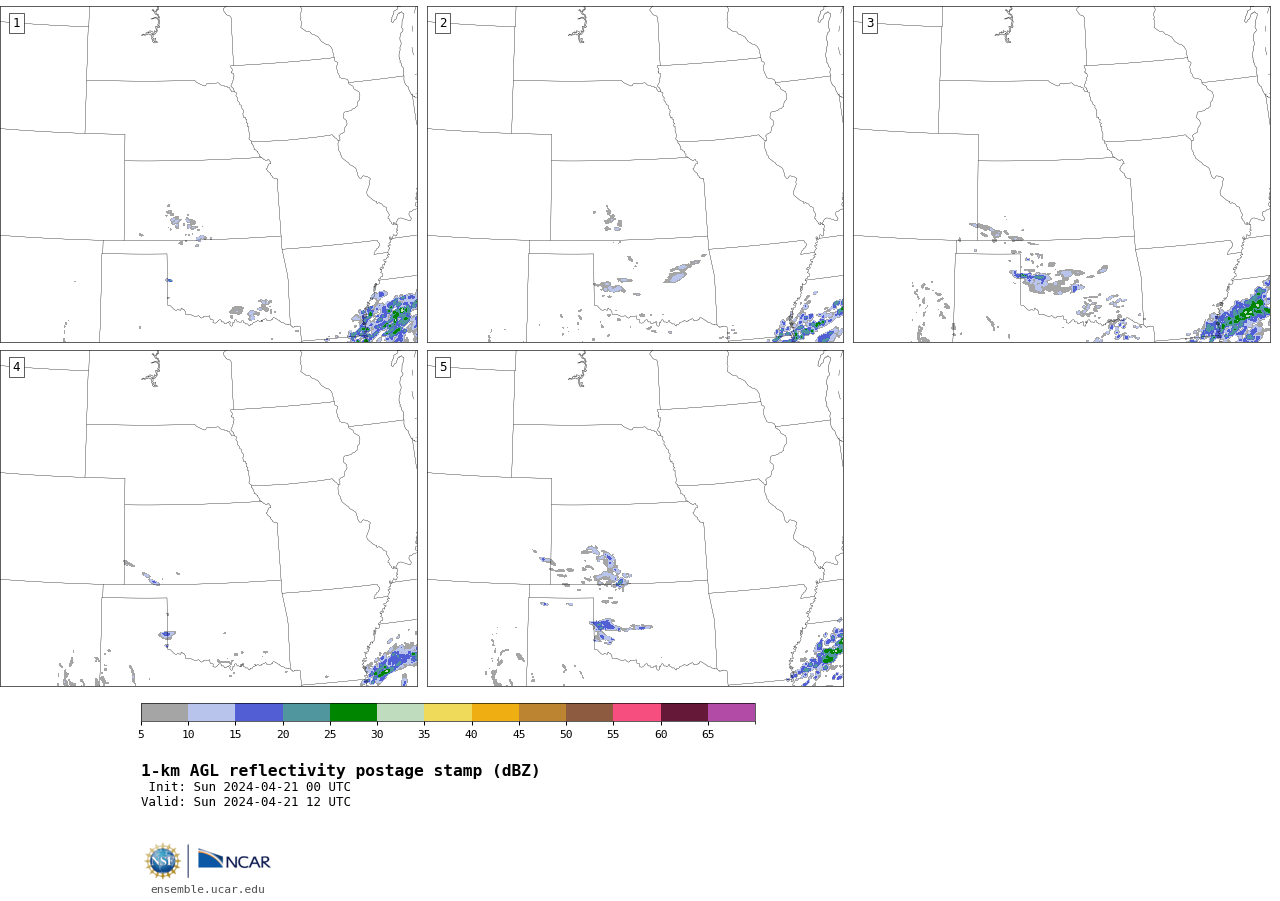
Task: Select the orange 40-45 dBZ swatch
Action: click(x=495, y=712)
